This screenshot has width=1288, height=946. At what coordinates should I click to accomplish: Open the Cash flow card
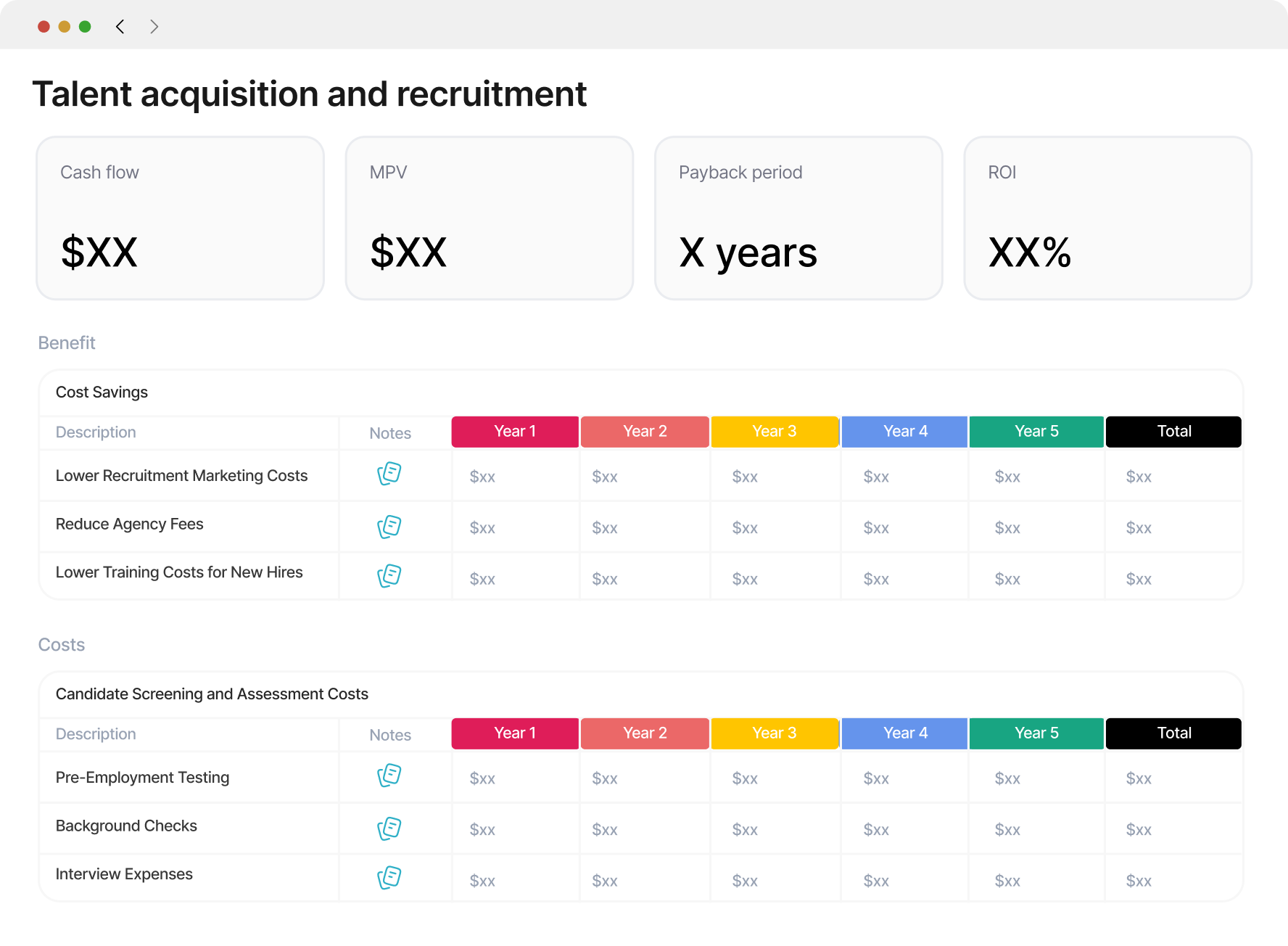(x=181, y=218)
